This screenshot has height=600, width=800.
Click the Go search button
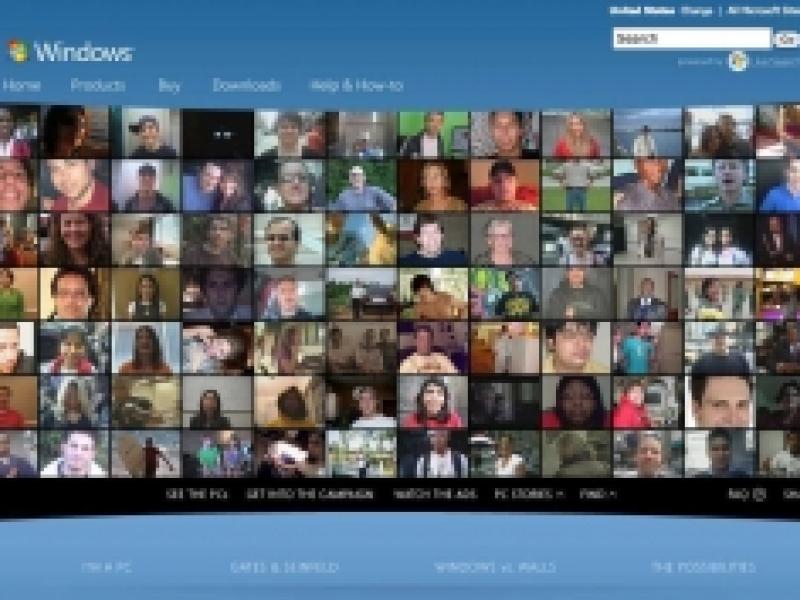786,37
